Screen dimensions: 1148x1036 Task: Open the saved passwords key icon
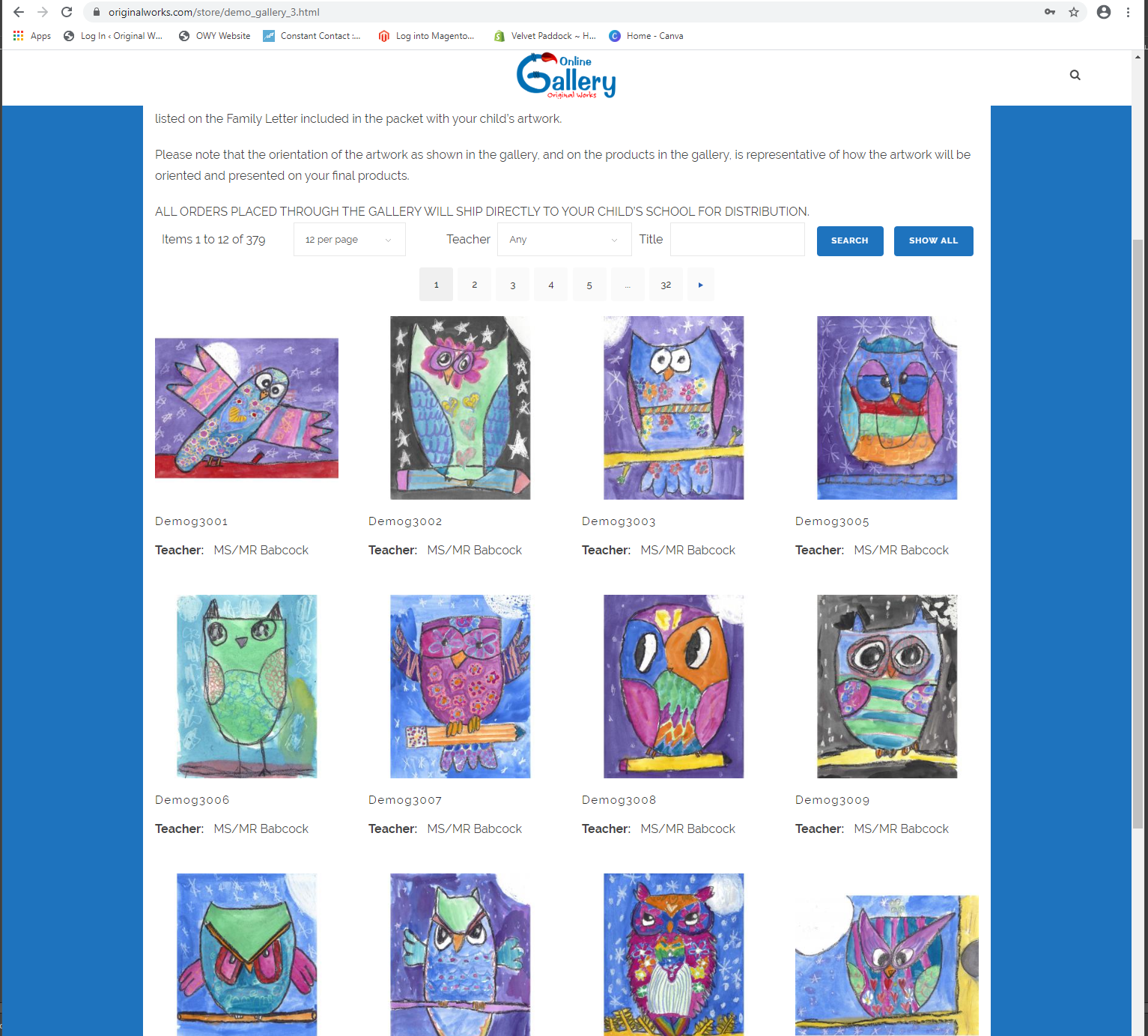coord(1050,12)
